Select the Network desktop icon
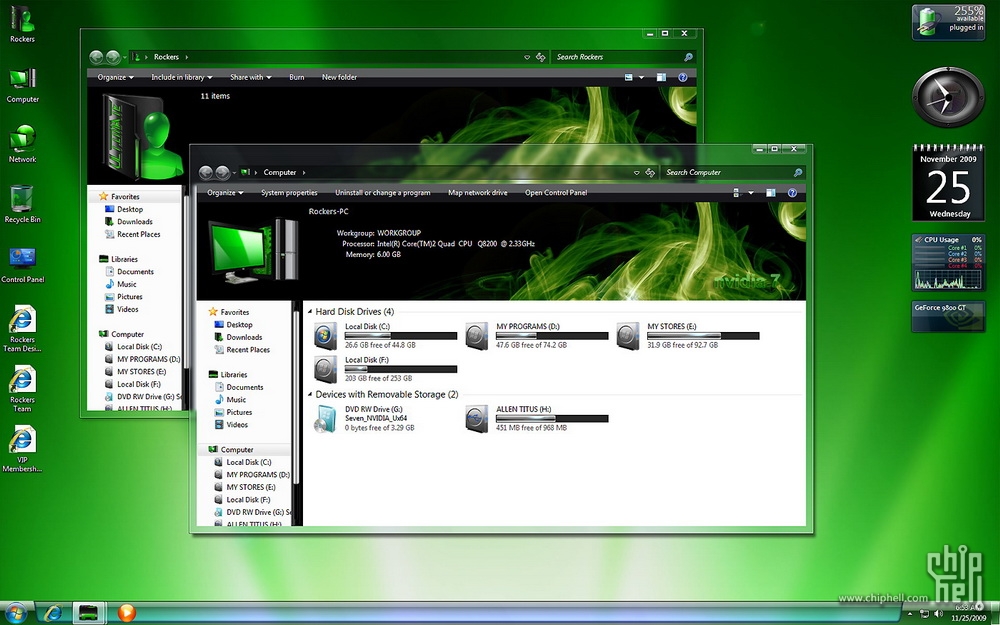 (x=22, y=145)
